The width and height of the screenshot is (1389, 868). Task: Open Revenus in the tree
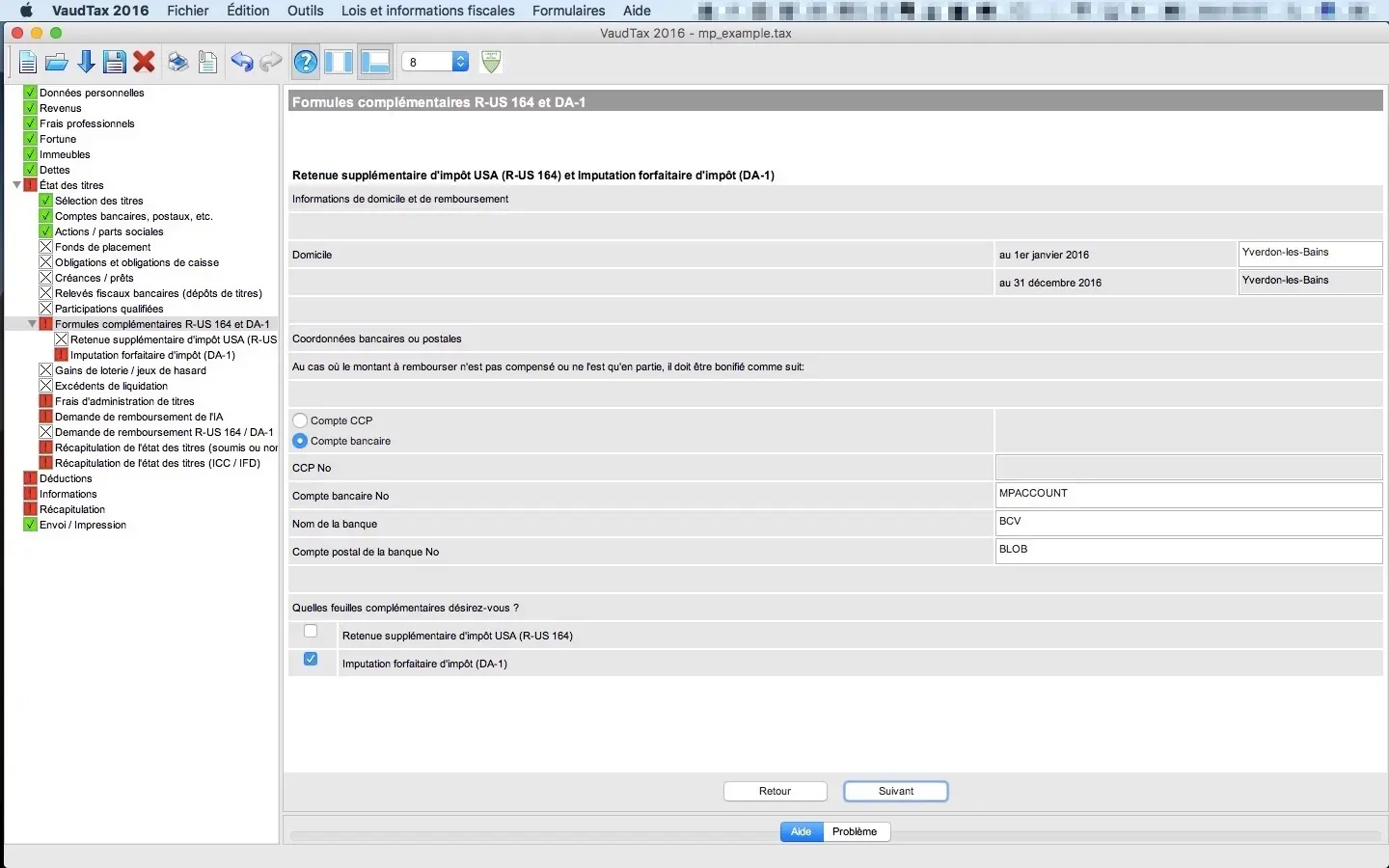[x=61, y=108]
